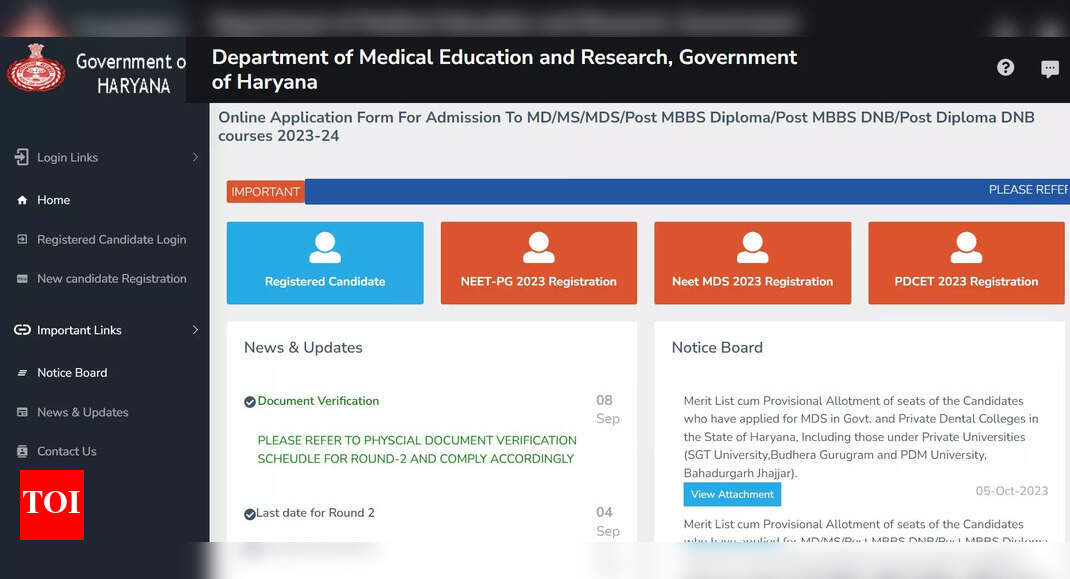The image size is (1070, 579).
Task: Open the chat message icon in header
Action: point(1050,68)
